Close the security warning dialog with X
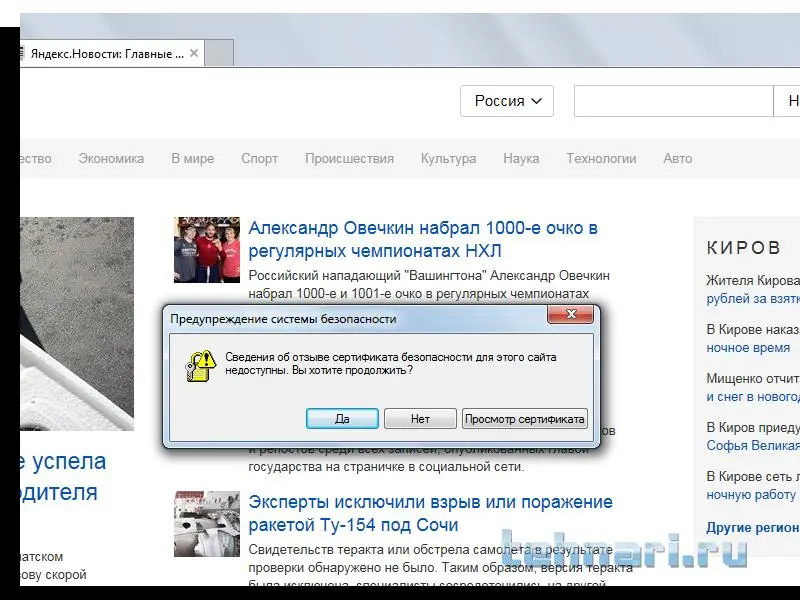The image size is (800, 600). [x=570, y=314]
